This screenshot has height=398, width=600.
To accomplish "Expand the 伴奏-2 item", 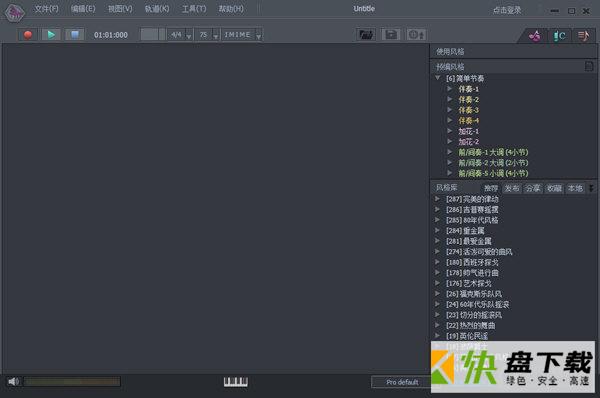I will [450, 99].
